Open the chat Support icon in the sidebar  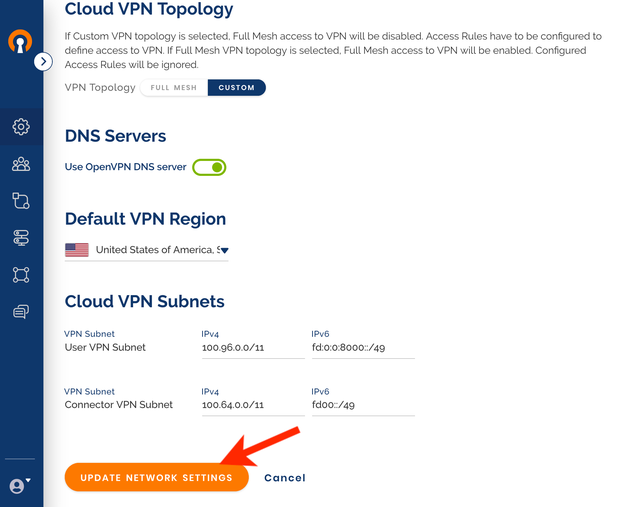click(x=21, y=312)
